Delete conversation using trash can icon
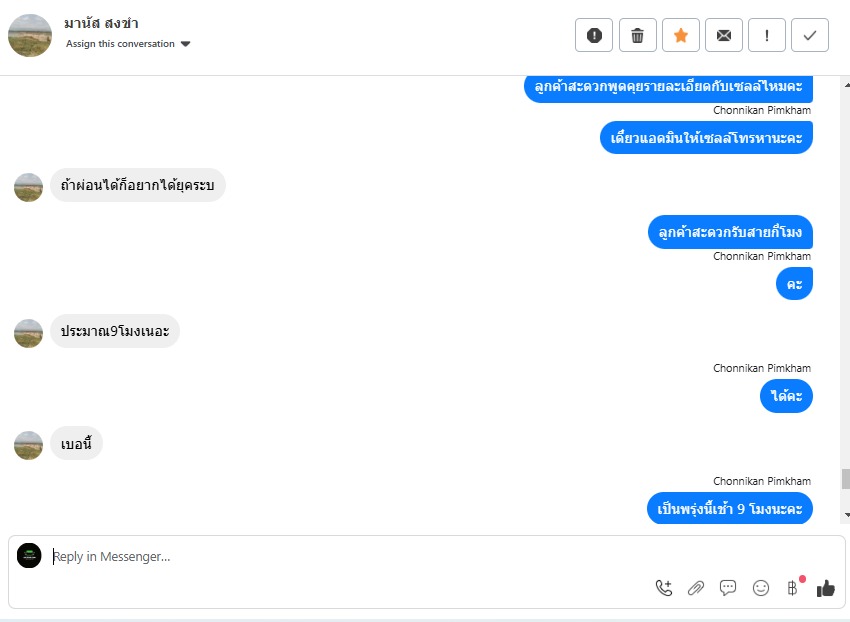 [638, 35]
